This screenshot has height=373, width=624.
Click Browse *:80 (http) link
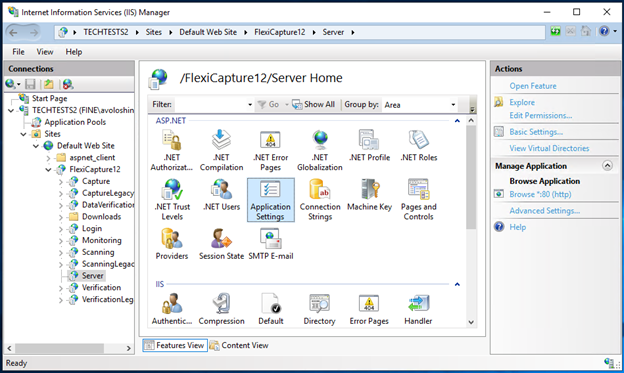[x=540, y=194]
